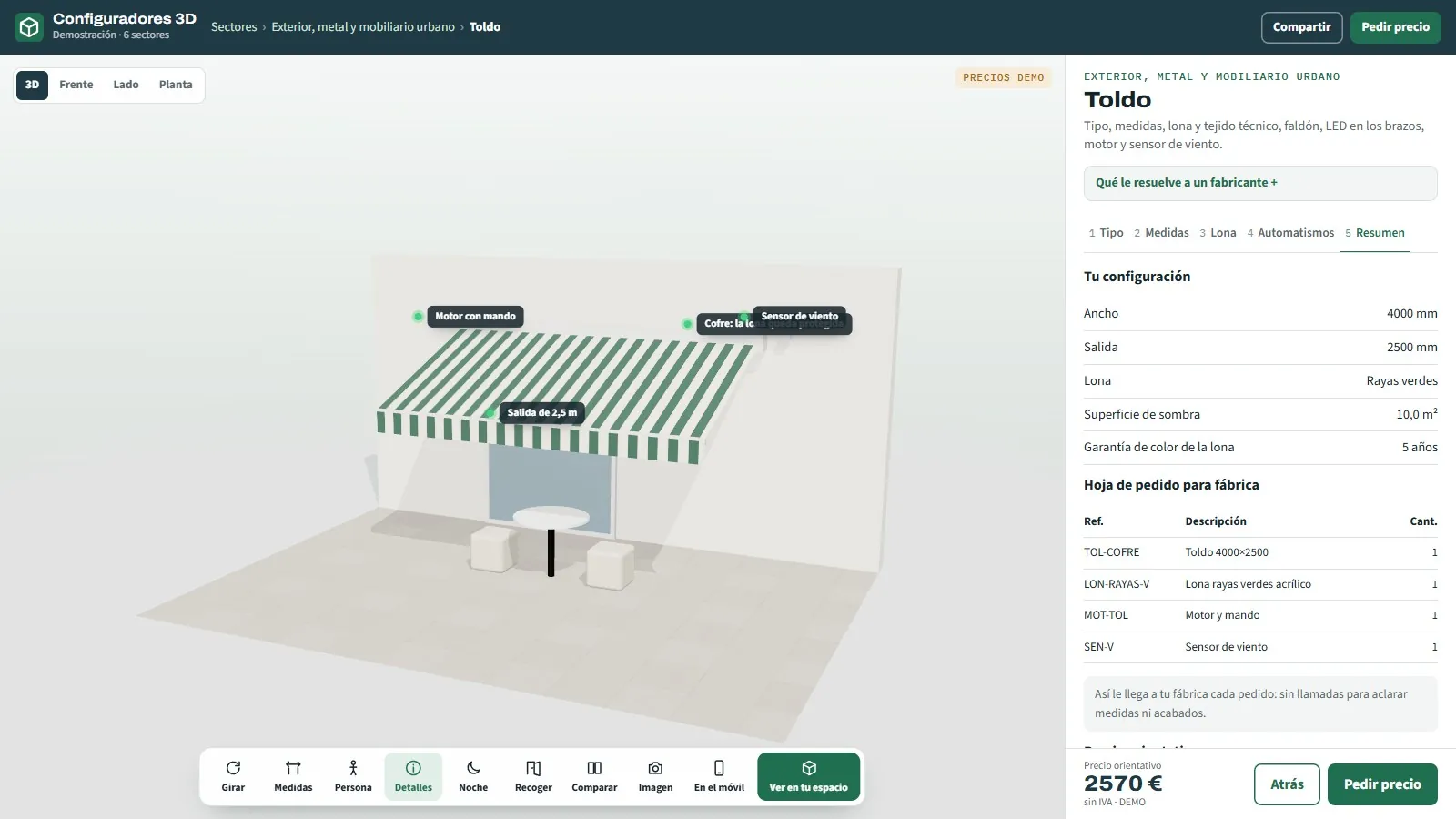The height and width of the screenshot is (819, 1456).
Task: Switch to the Planta view
Action: click(176, 85)
